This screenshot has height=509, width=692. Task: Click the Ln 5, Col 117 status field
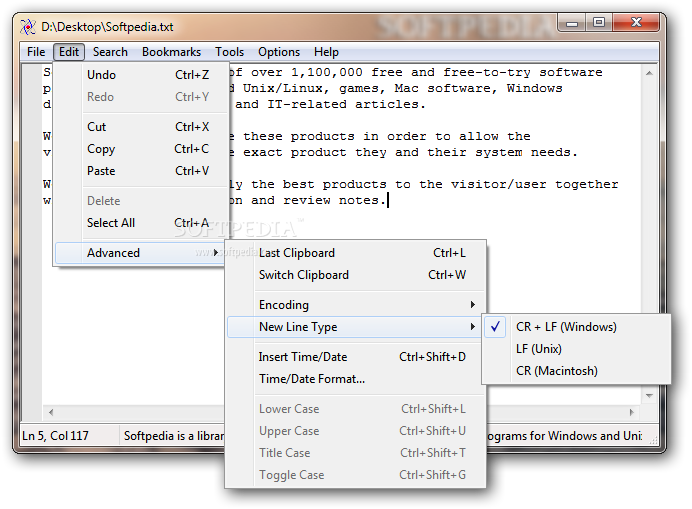coord(70,436)
